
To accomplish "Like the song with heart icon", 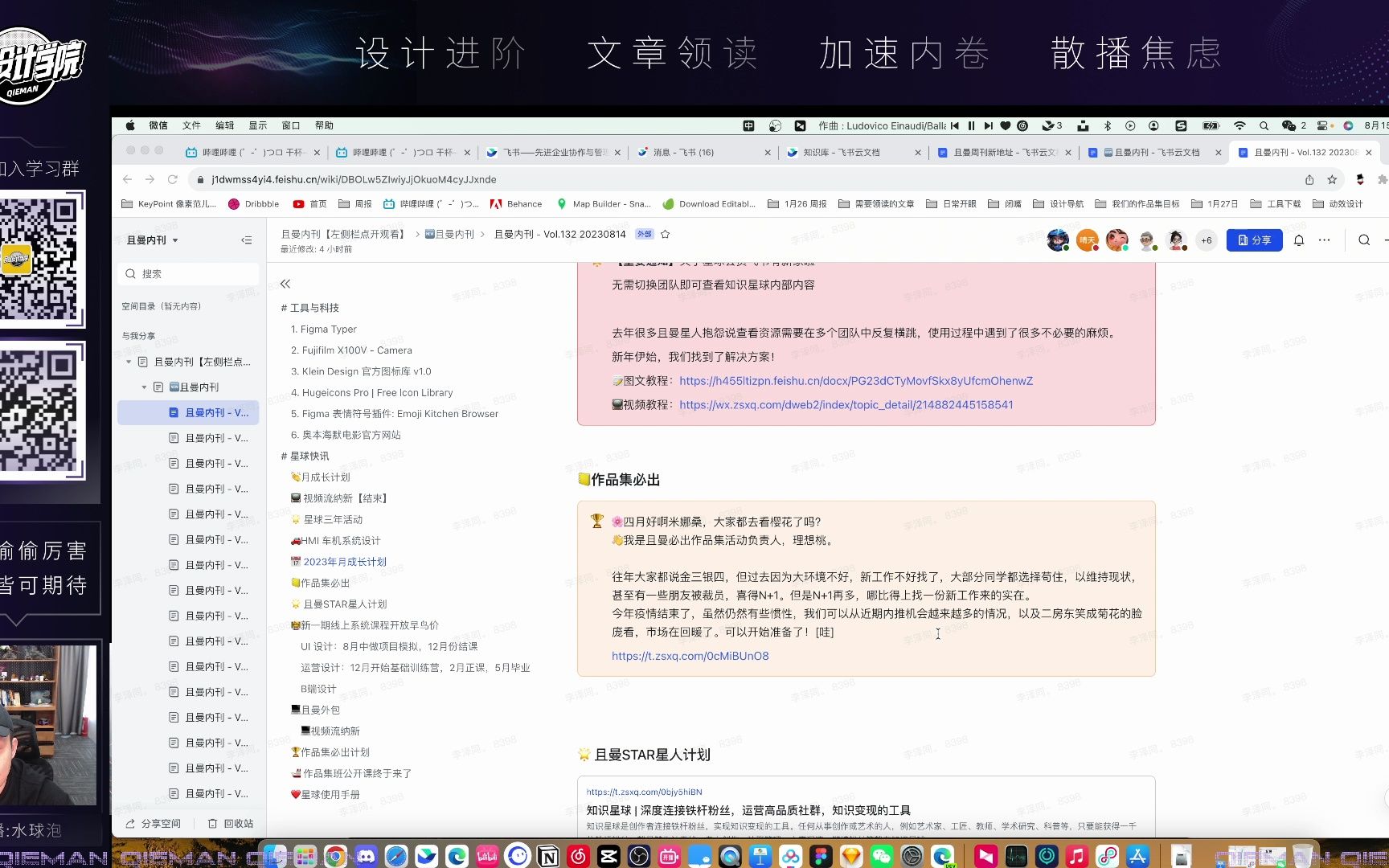I will (1005, 125).
